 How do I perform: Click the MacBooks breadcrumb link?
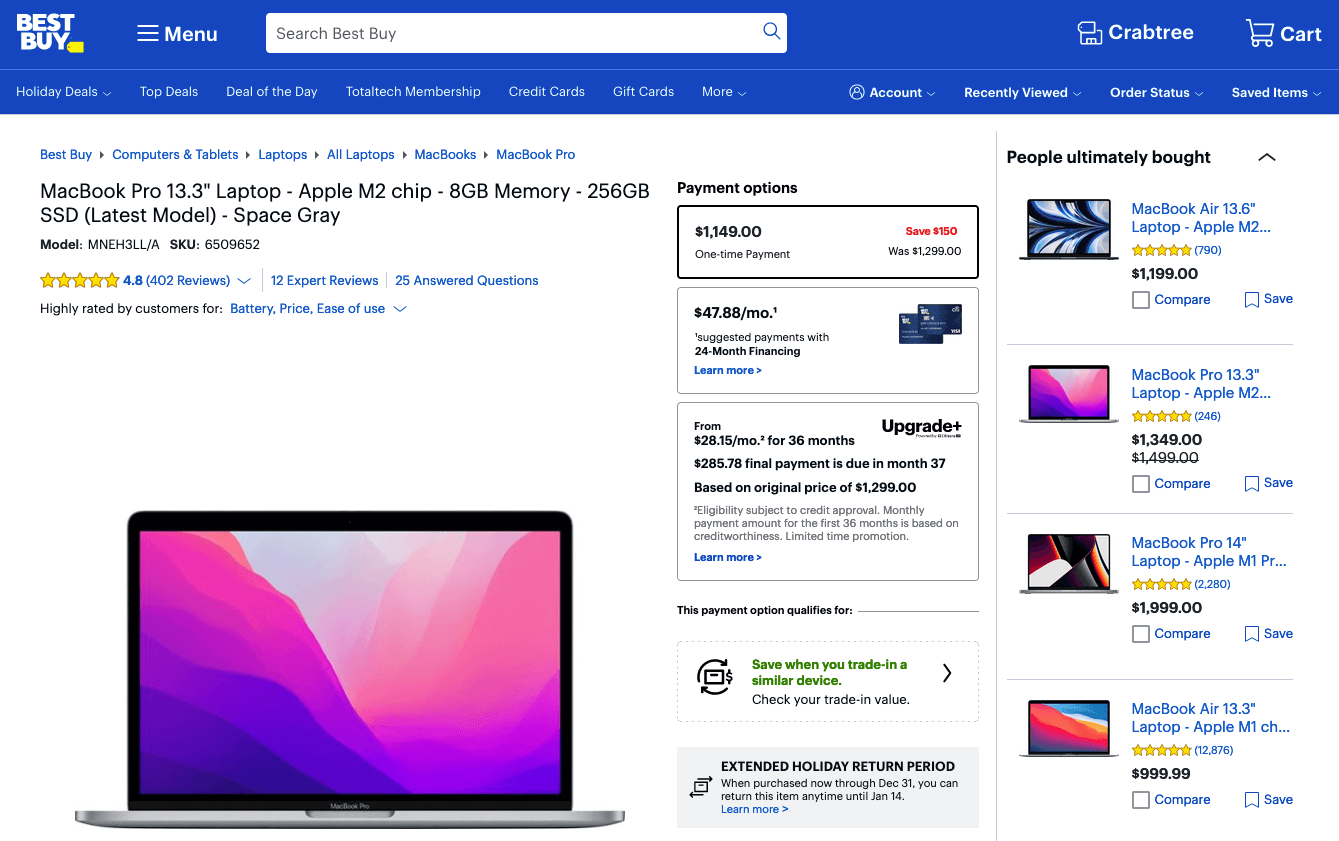tap(445, 154)
